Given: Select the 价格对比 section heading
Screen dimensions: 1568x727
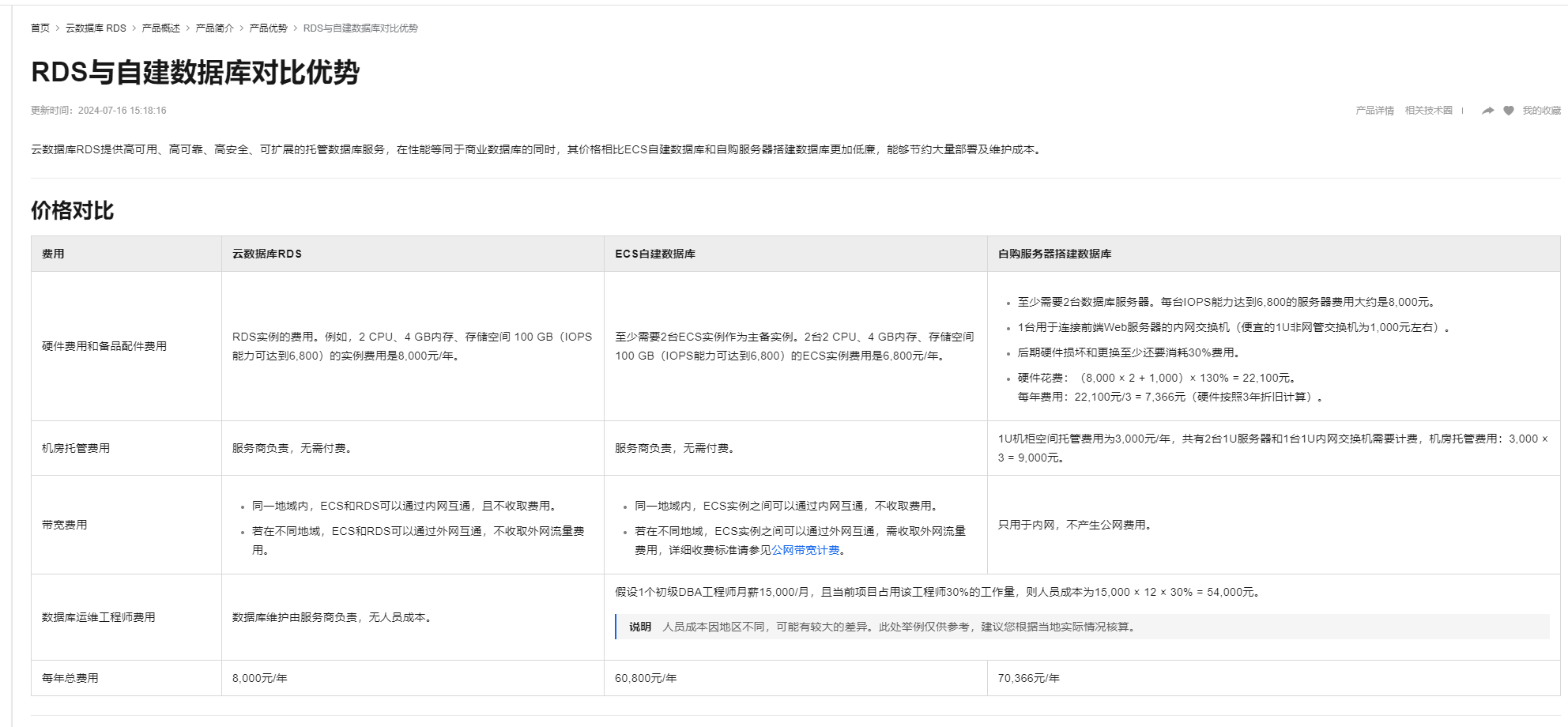Looking at the screenshot, I should click(x=73, y=210).
